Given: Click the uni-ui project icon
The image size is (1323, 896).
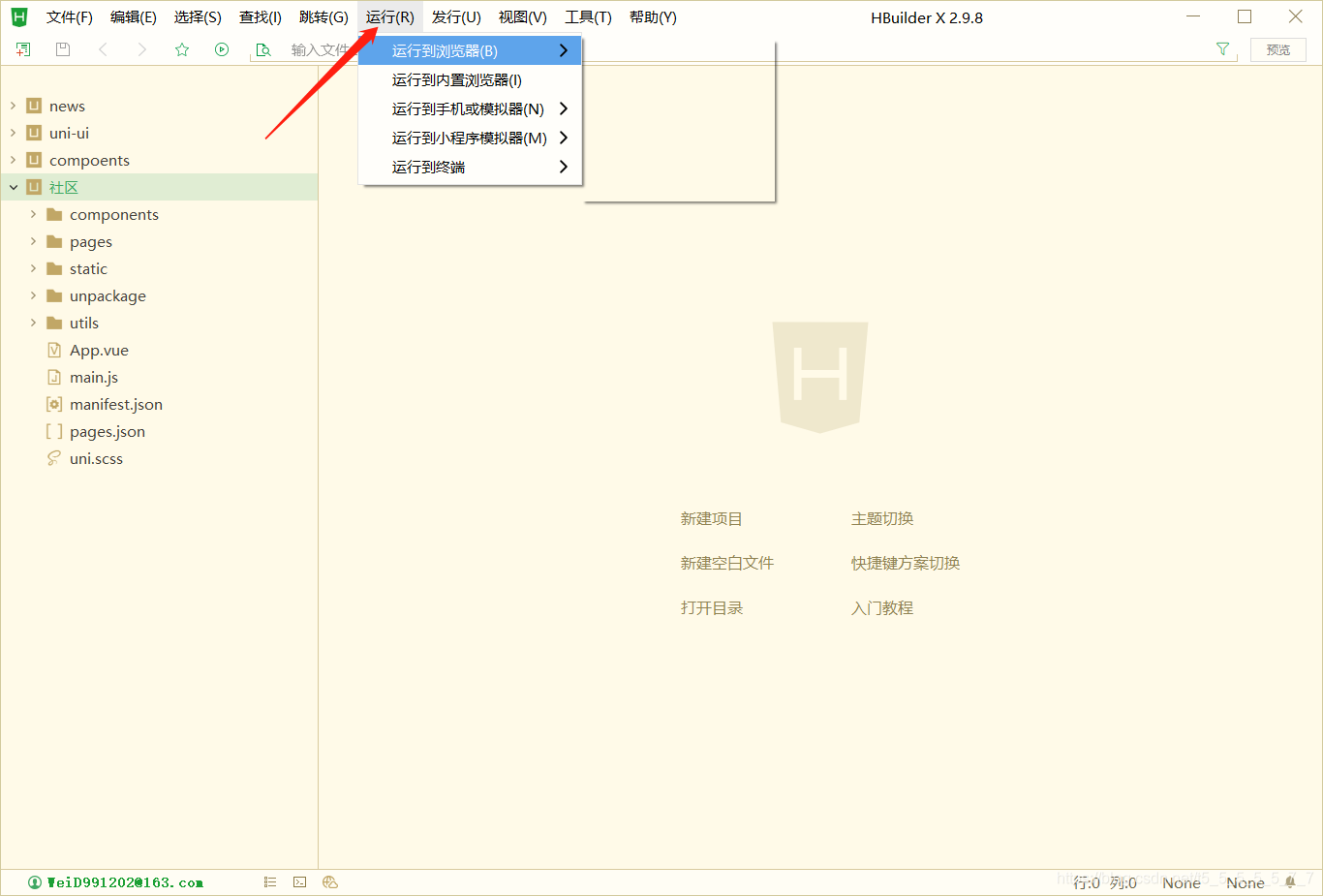Looking at the screenshot, I should (x=34, y=133).
